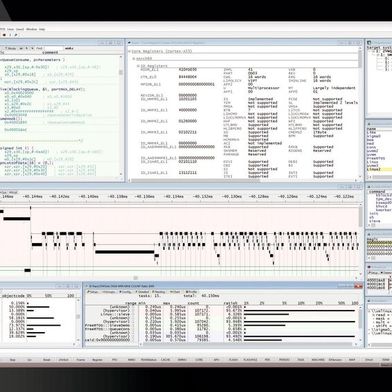Click the 'Not implemented' field value

pos(265,143)
